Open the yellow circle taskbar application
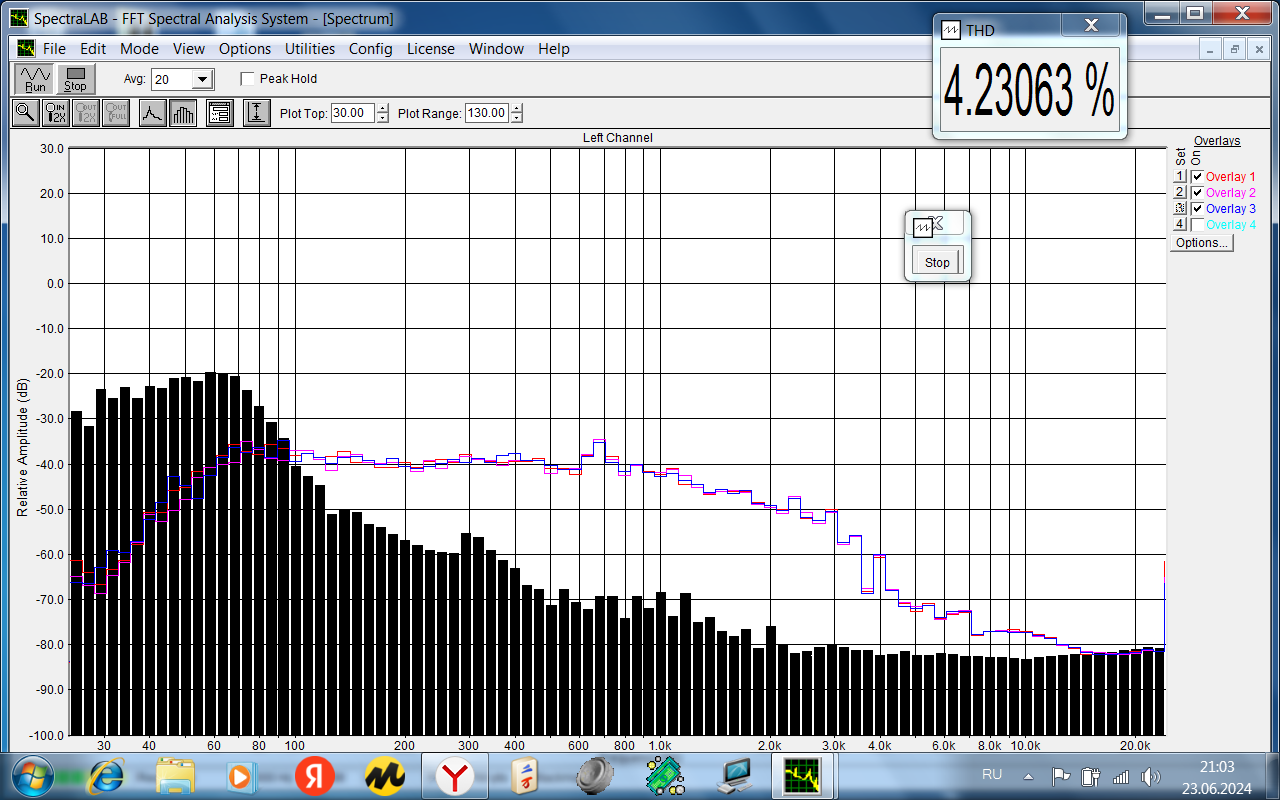 (383, 775)
